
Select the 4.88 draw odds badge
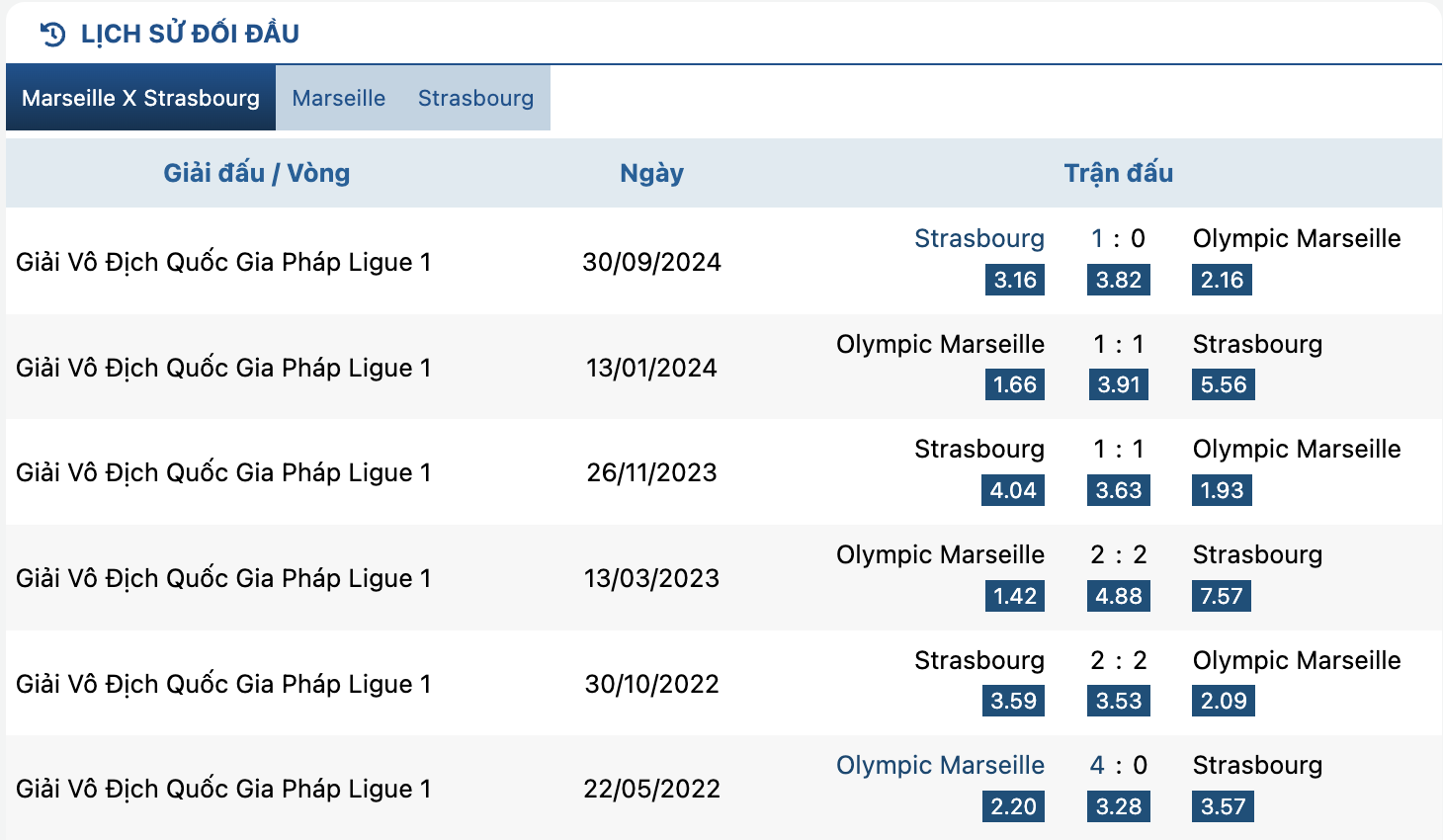click(x=1119, y=596)
